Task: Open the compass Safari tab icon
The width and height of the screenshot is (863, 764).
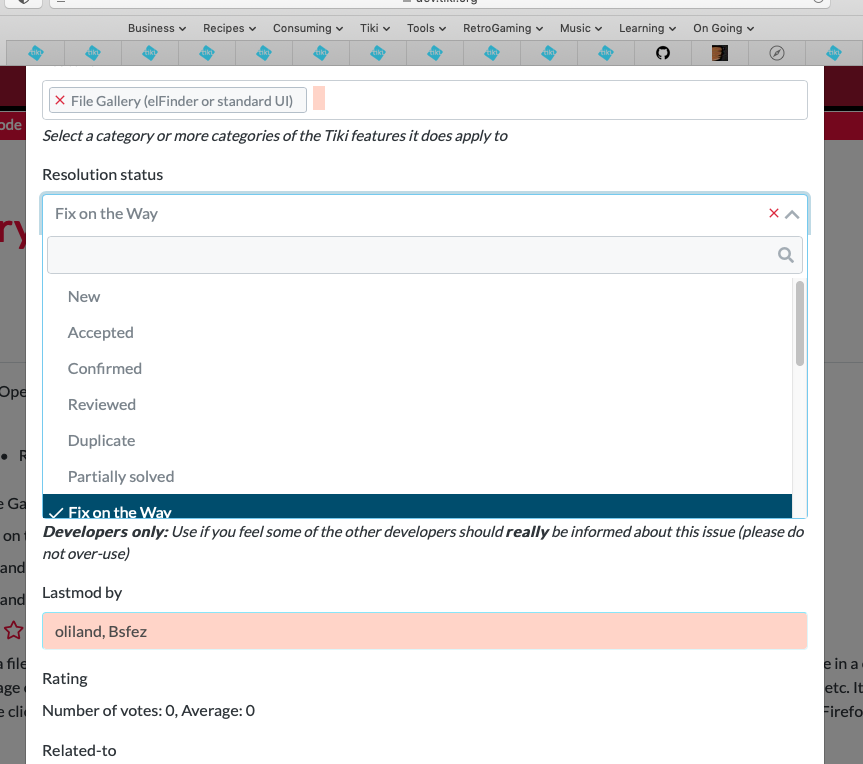Action: (777, 53)
